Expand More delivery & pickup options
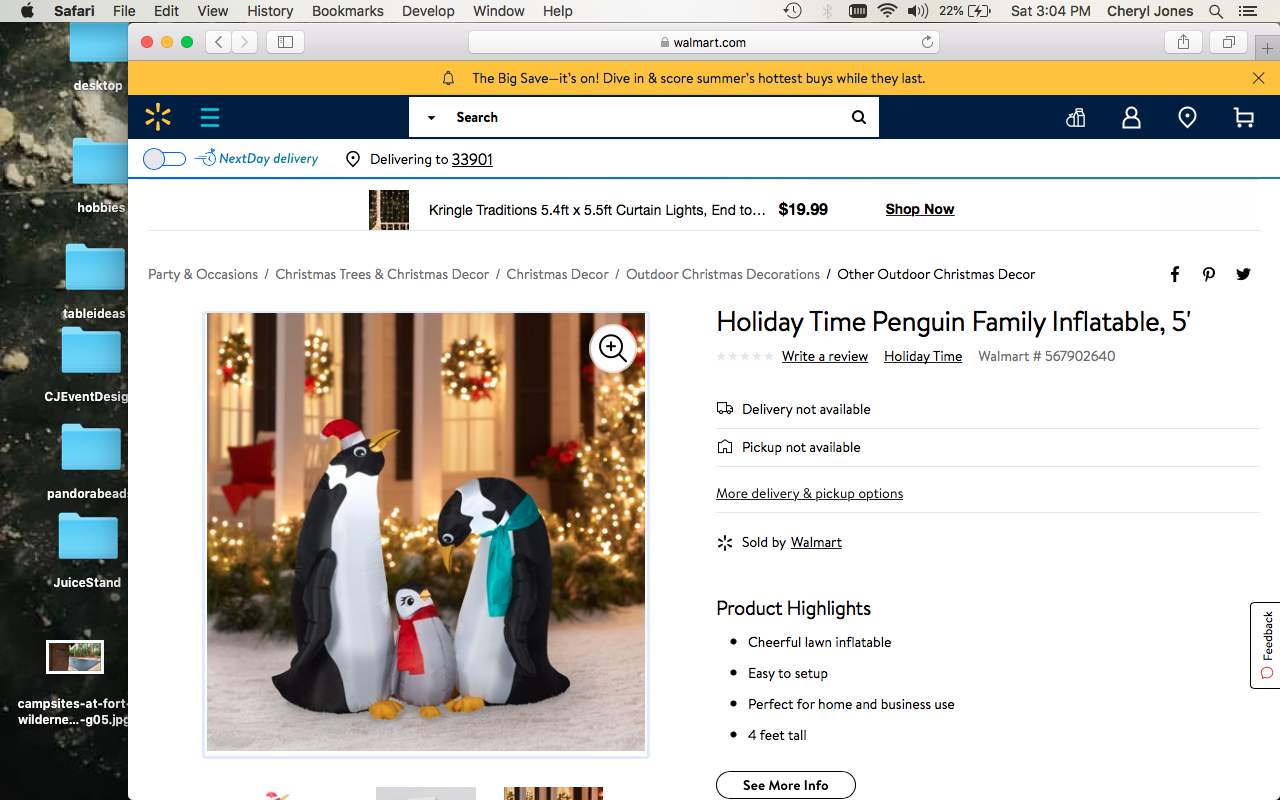1280x800 pixels. coord(809,493)
